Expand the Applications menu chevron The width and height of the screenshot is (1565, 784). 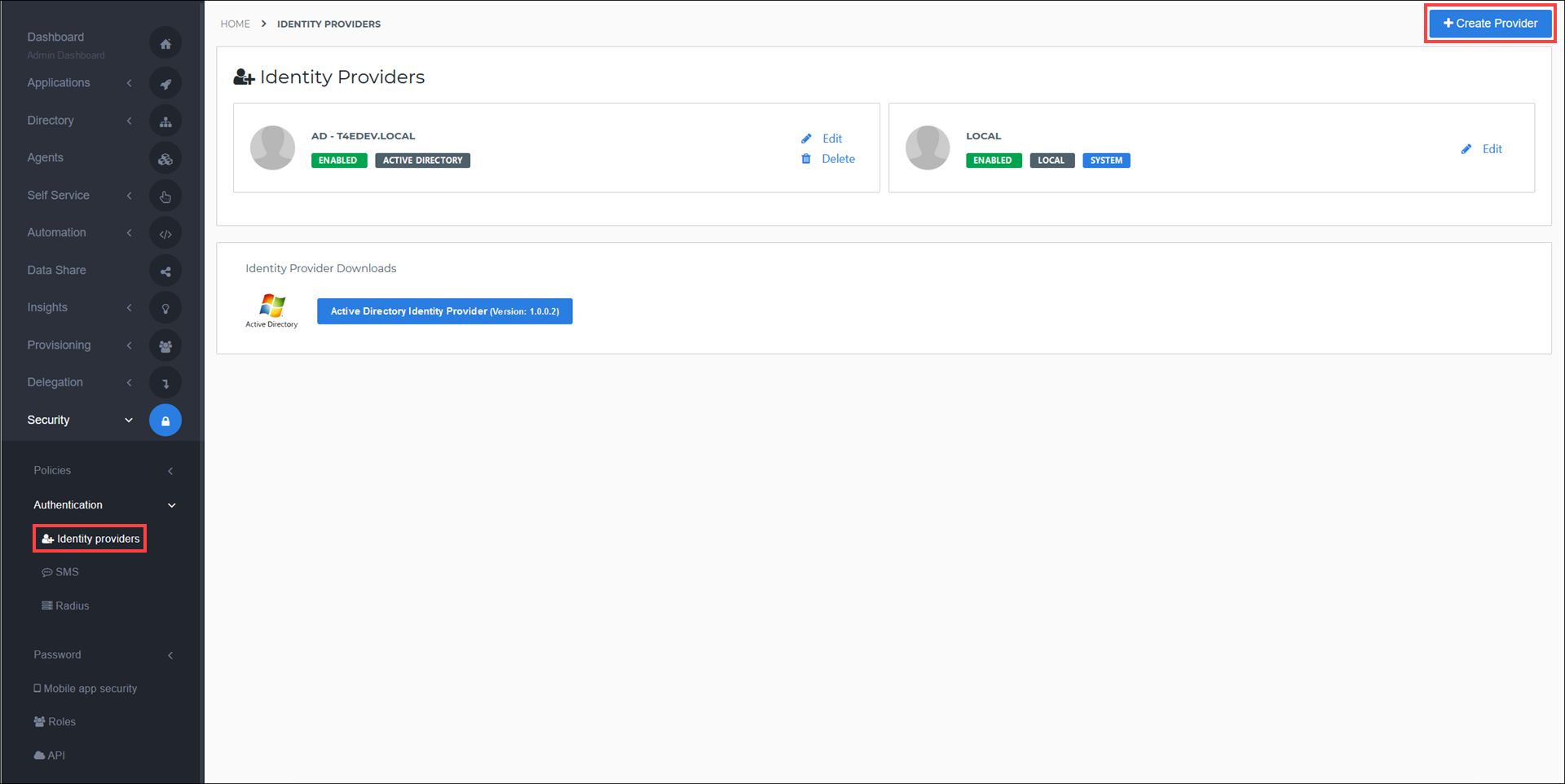(x=129, y=83)
